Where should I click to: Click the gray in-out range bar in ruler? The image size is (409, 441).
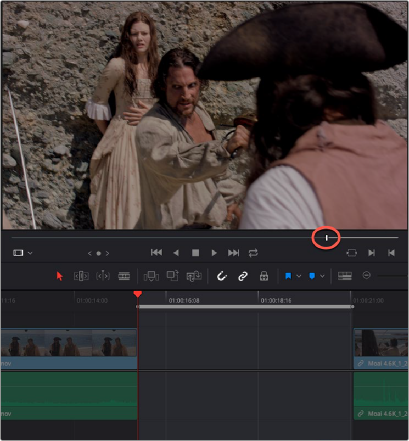[245, 306]
